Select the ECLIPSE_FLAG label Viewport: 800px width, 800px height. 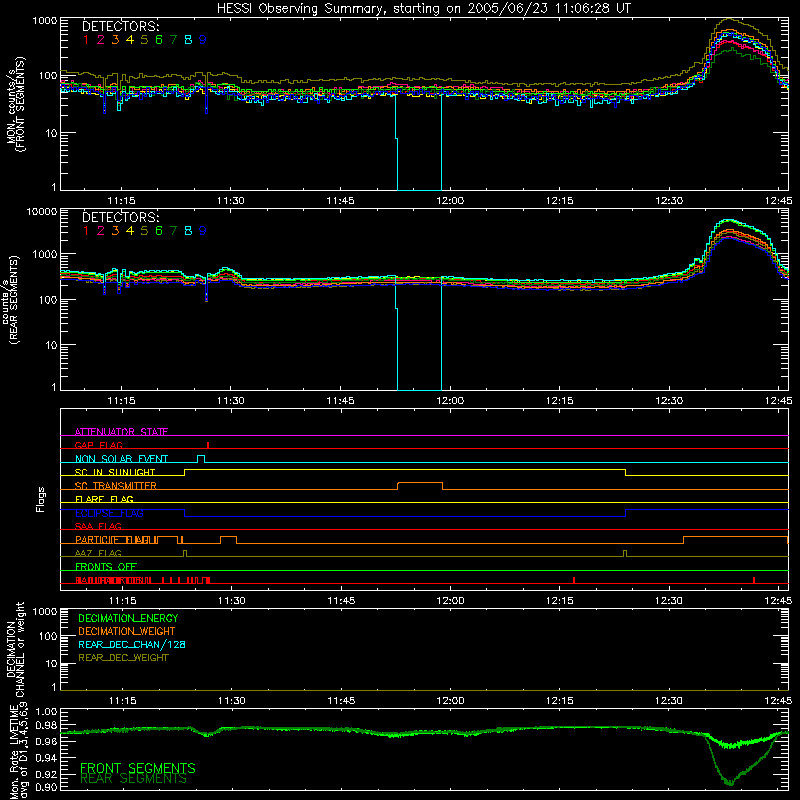109,513
